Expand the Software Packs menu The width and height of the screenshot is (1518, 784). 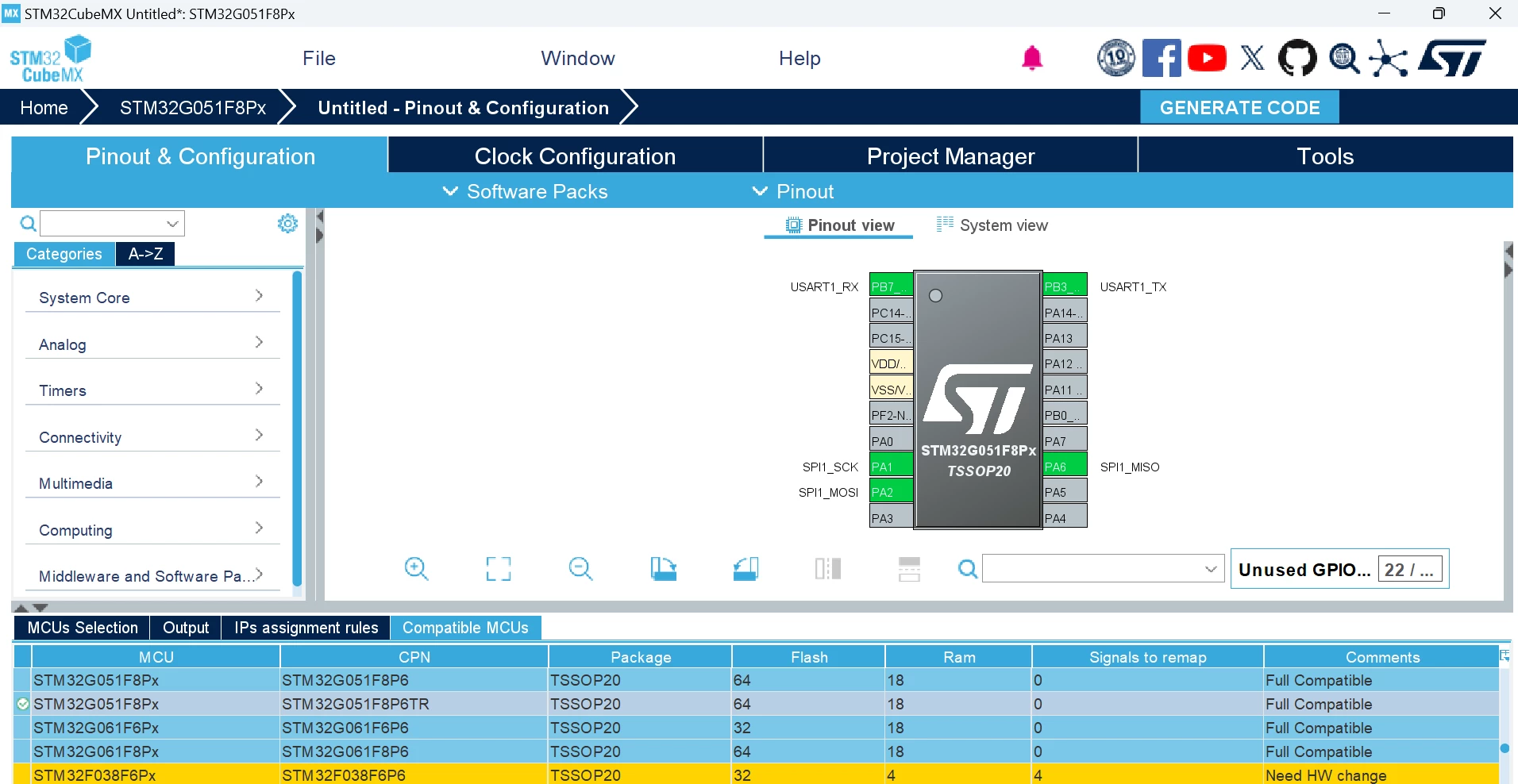(x=525, y=191)
